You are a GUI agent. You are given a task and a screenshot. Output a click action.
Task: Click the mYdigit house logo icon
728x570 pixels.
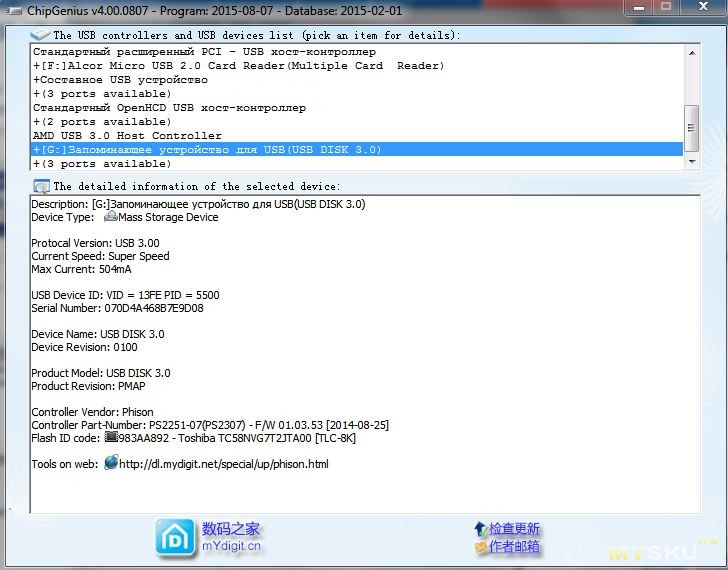tap(175, 538)
